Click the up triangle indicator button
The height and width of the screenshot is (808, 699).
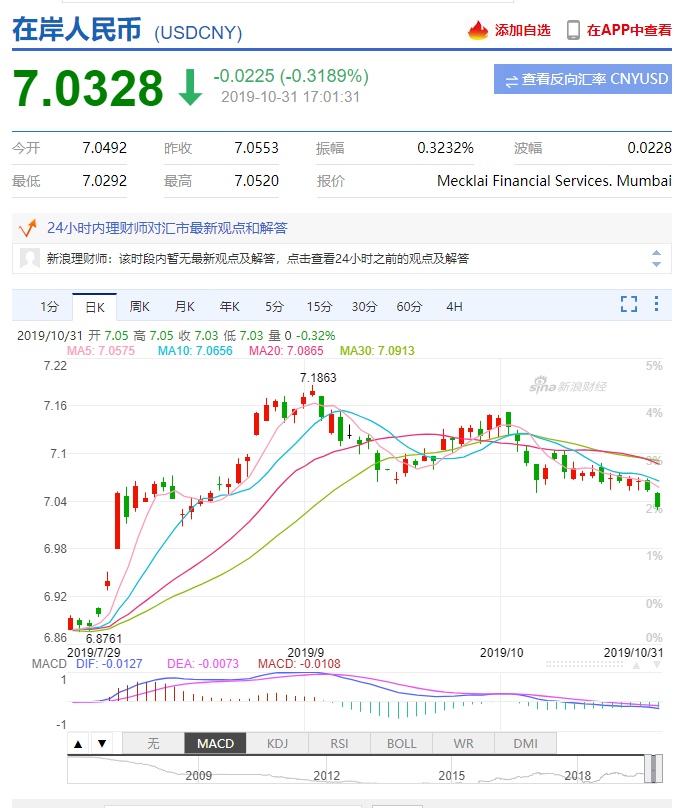coord(77,743)
